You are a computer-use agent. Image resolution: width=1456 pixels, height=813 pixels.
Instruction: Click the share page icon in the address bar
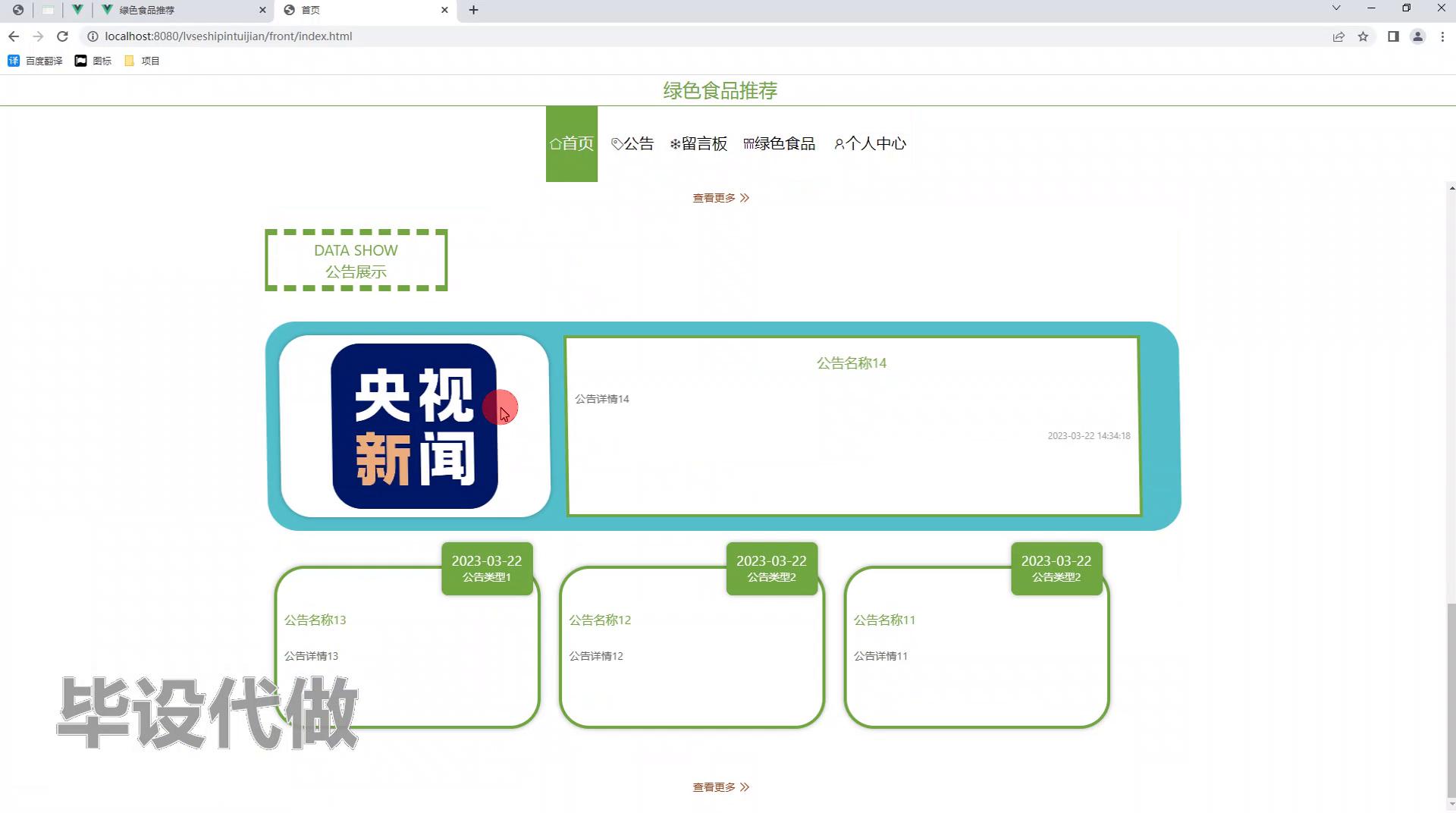pos(1338,36)
